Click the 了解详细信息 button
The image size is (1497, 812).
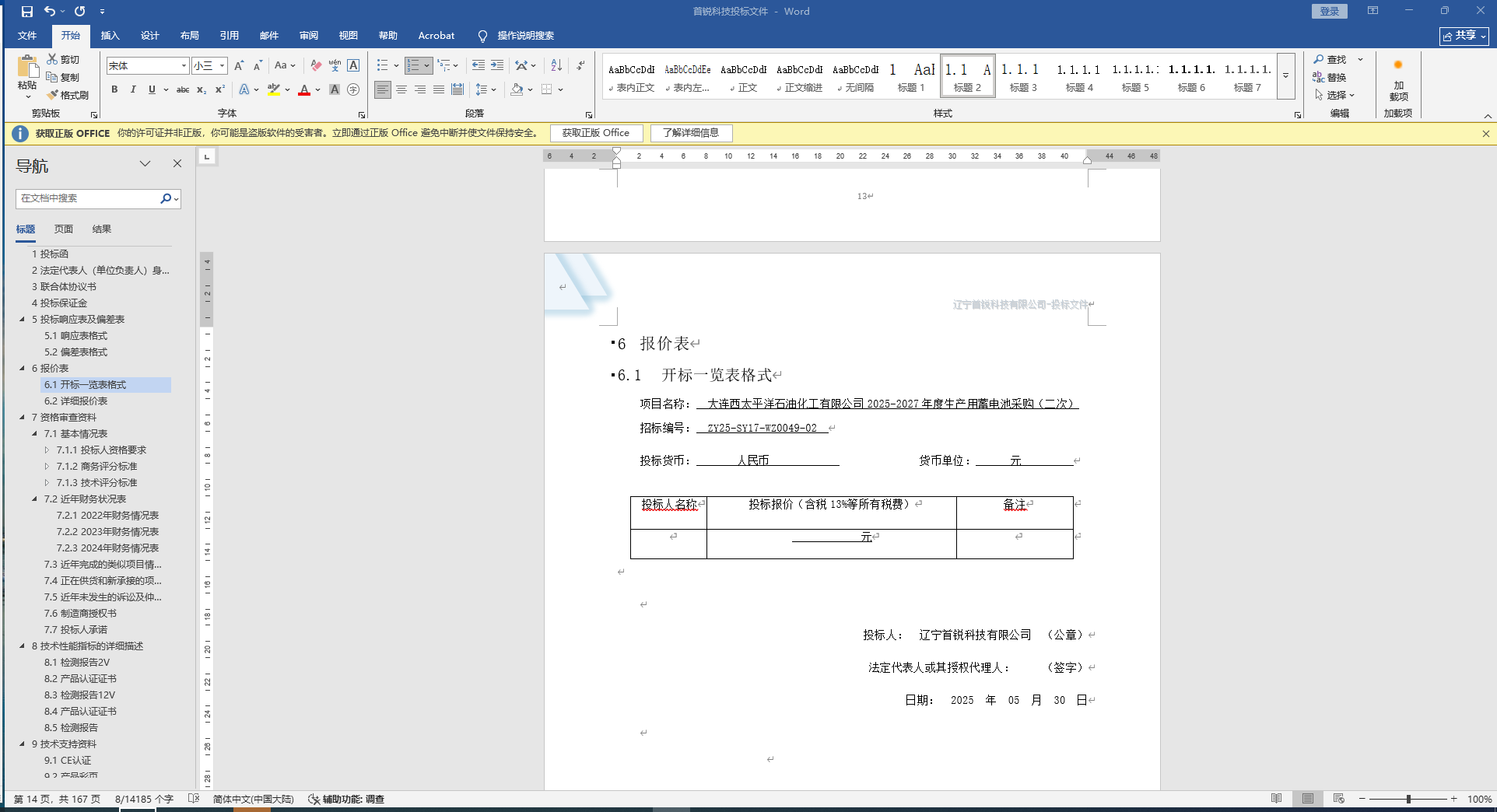[691, 133]
